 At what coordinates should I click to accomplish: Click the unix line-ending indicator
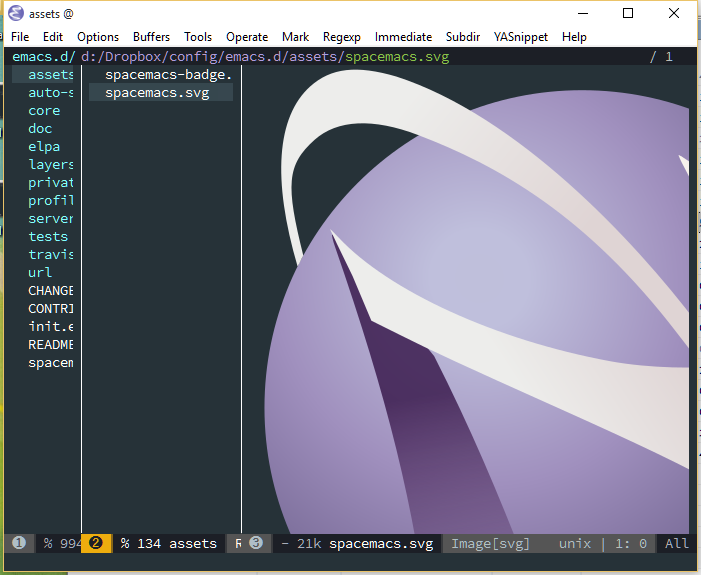575,544
